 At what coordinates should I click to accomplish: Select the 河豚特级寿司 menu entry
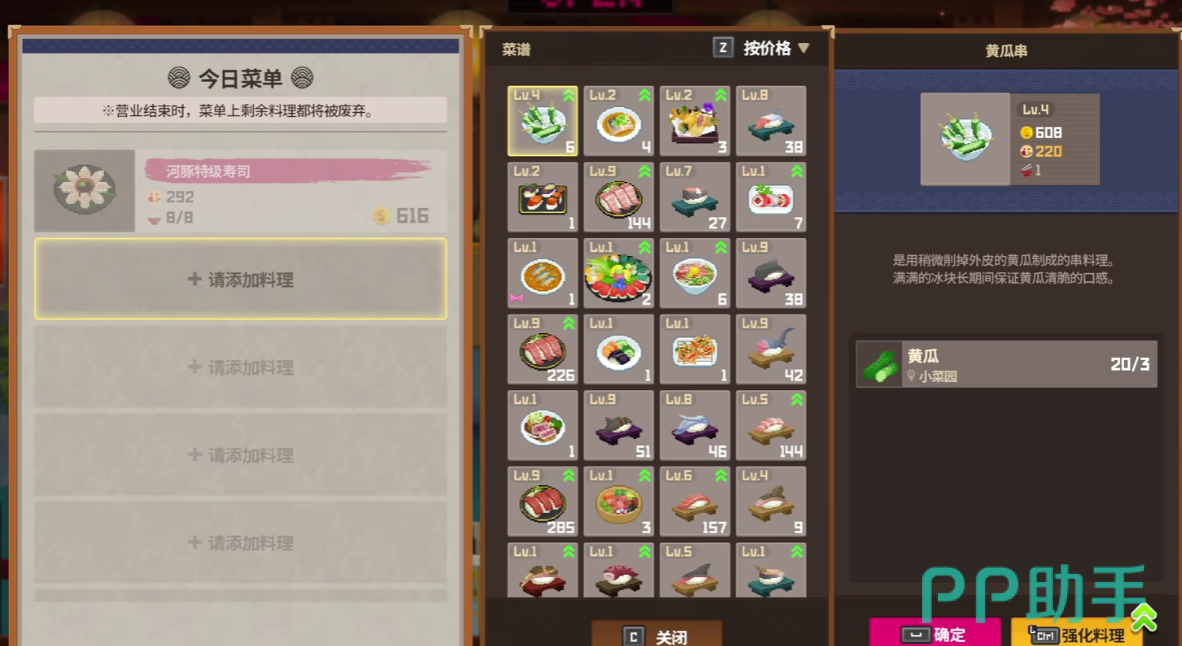coord(240,191)
